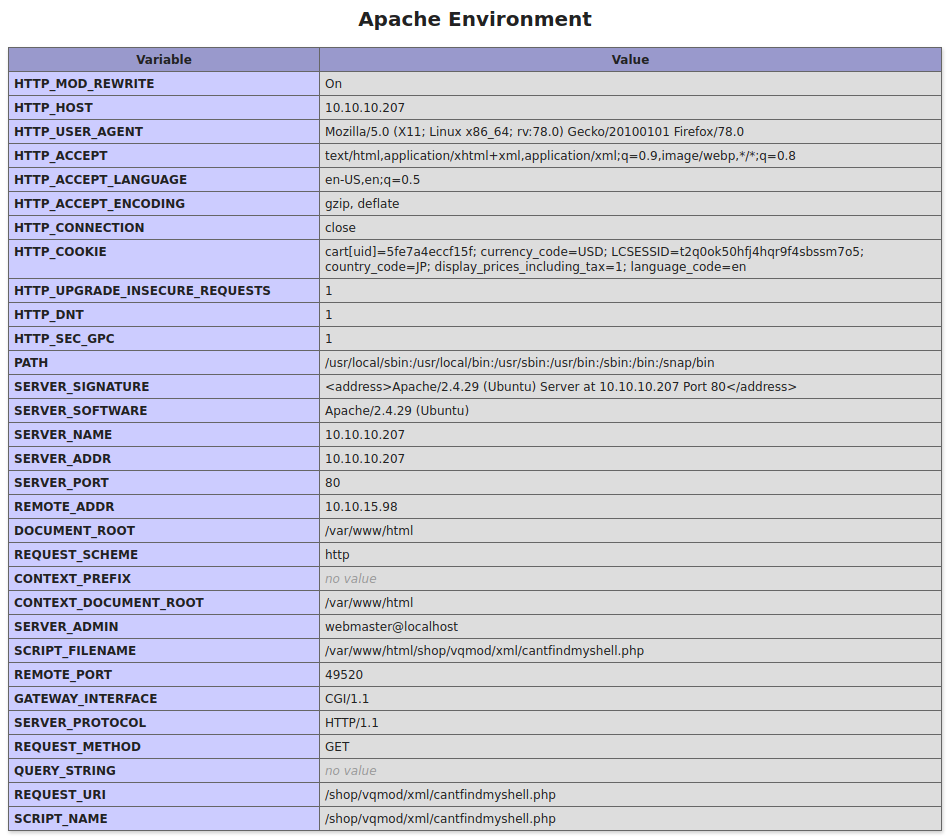This screenshot has width=950, height=839.
Task: Click the SERVER_SIGNATURE address value
Action: (560, 387)
